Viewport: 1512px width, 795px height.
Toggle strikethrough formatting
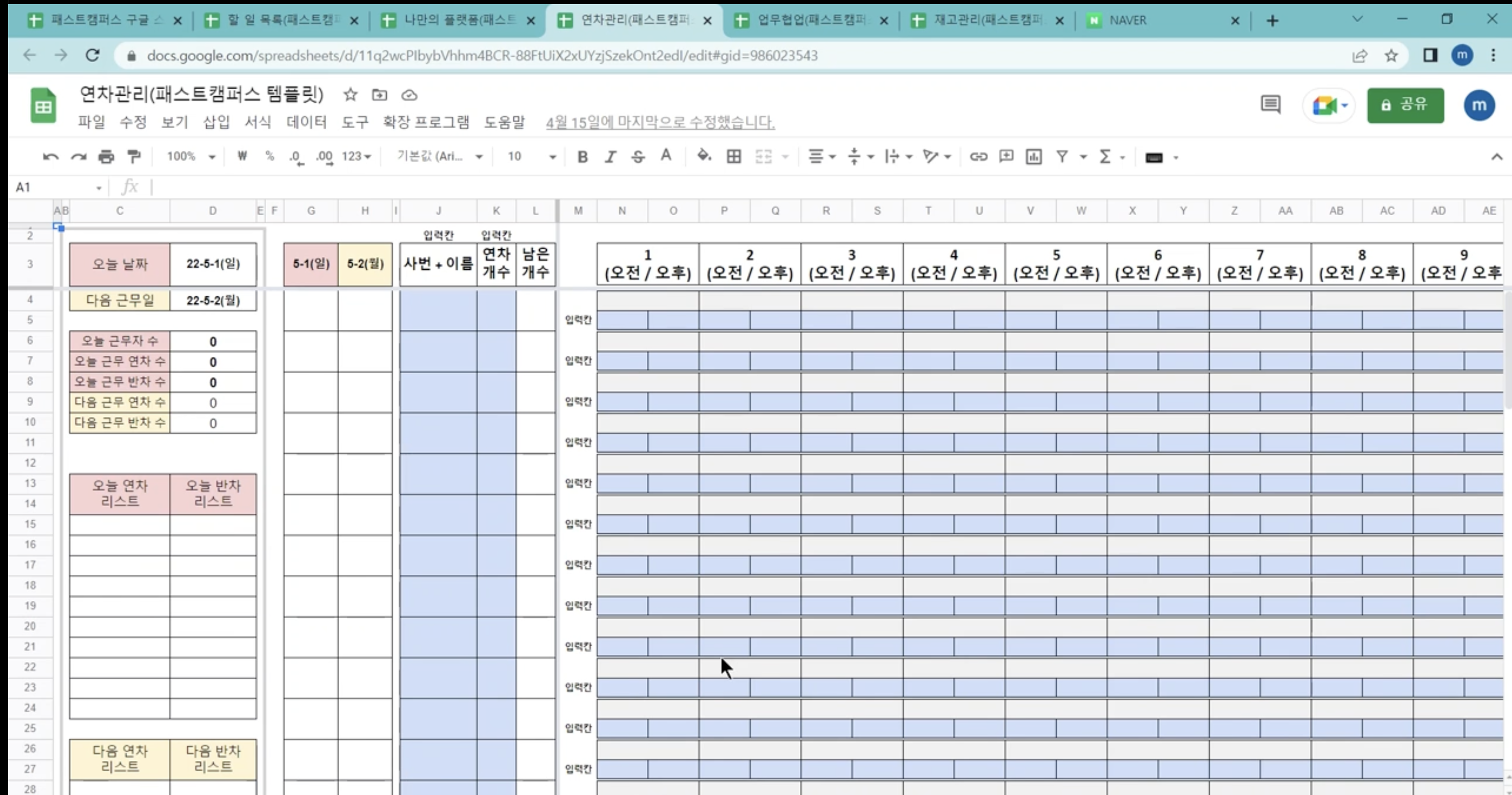point(638,157)
